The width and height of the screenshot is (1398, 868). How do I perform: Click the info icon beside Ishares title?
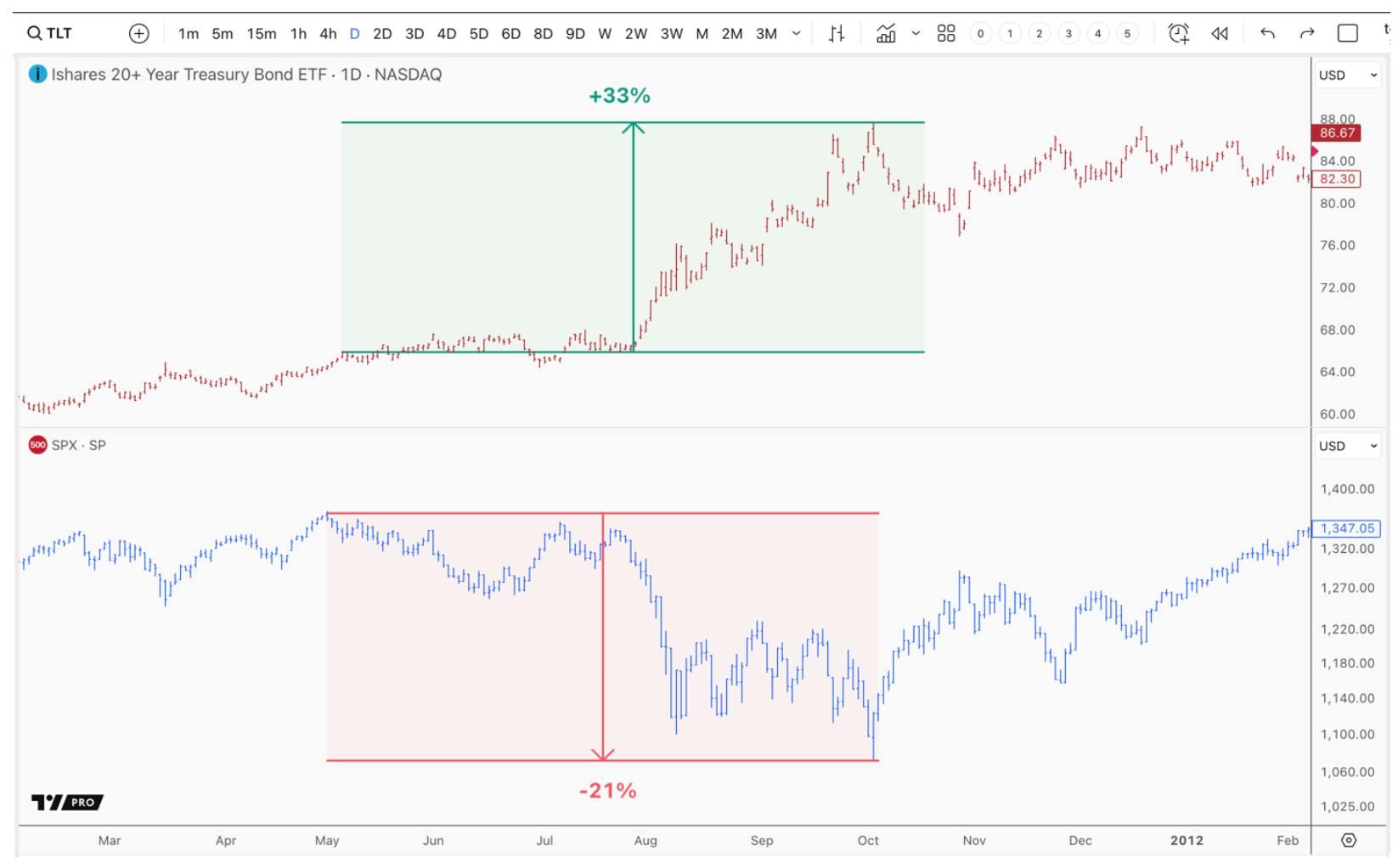(x=37, y=74)
